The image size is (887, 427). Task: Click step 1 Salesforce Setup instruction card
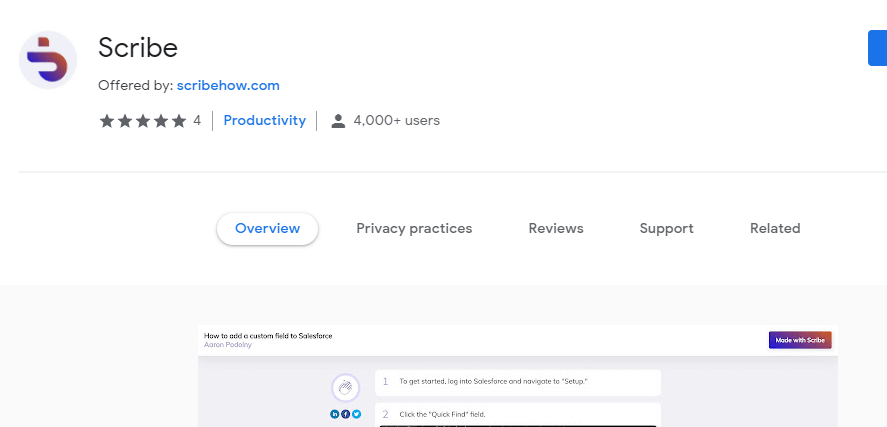tap(518, 382)
